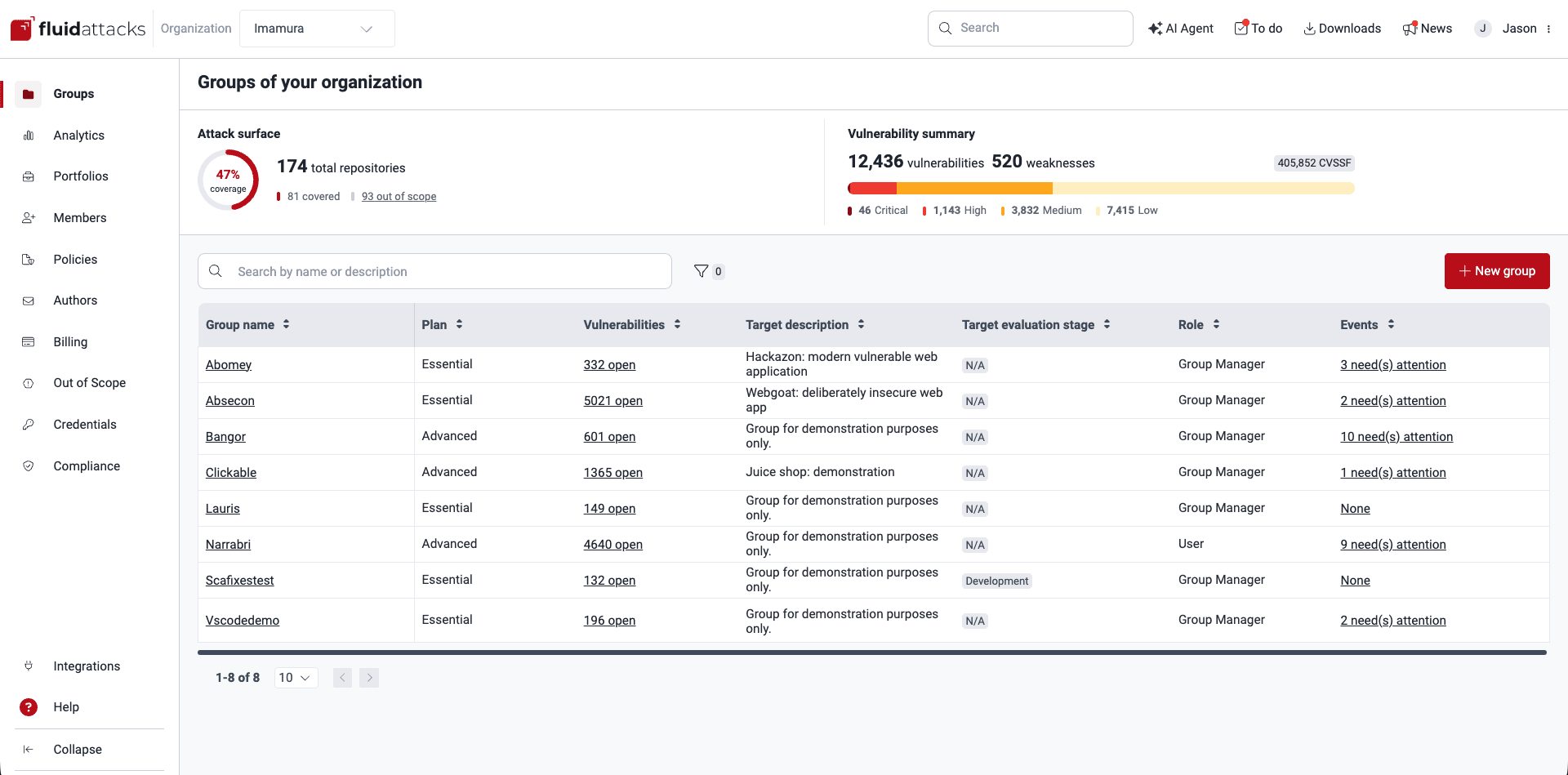The image size is (1568, 775).
Task: Toggle sorting on the Vulnerabilities column
Action: coord(678,324)
